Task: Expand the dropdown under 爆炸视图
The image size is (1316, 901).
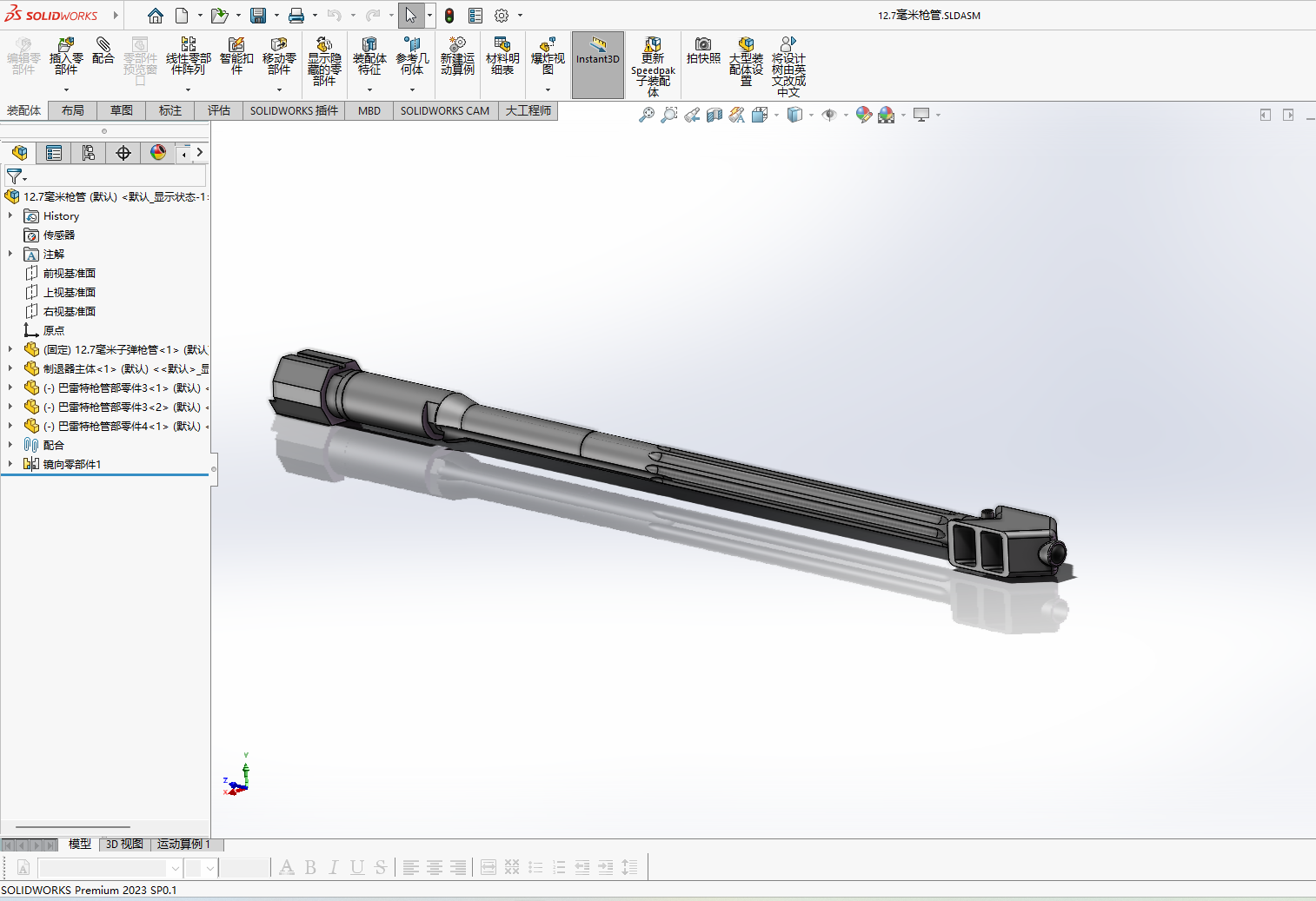Action: tap(548, 89)
